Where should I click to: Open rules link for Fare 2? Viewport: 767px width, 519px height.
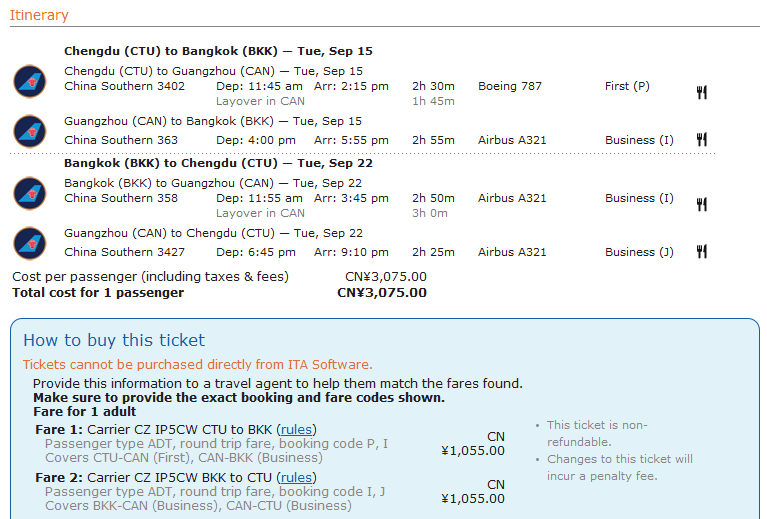(296, 478)
